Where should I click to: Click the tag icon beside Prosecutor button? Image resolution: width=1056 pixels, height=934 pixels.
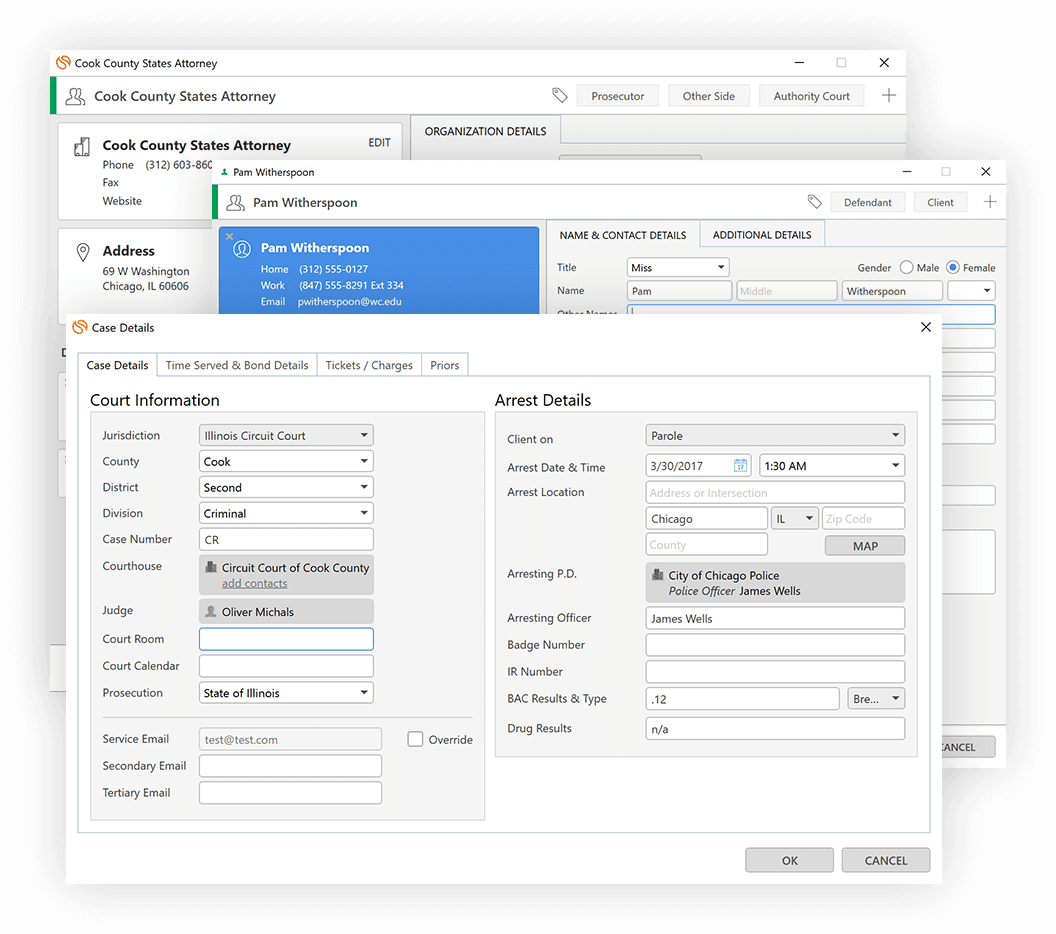click(560, 96)
